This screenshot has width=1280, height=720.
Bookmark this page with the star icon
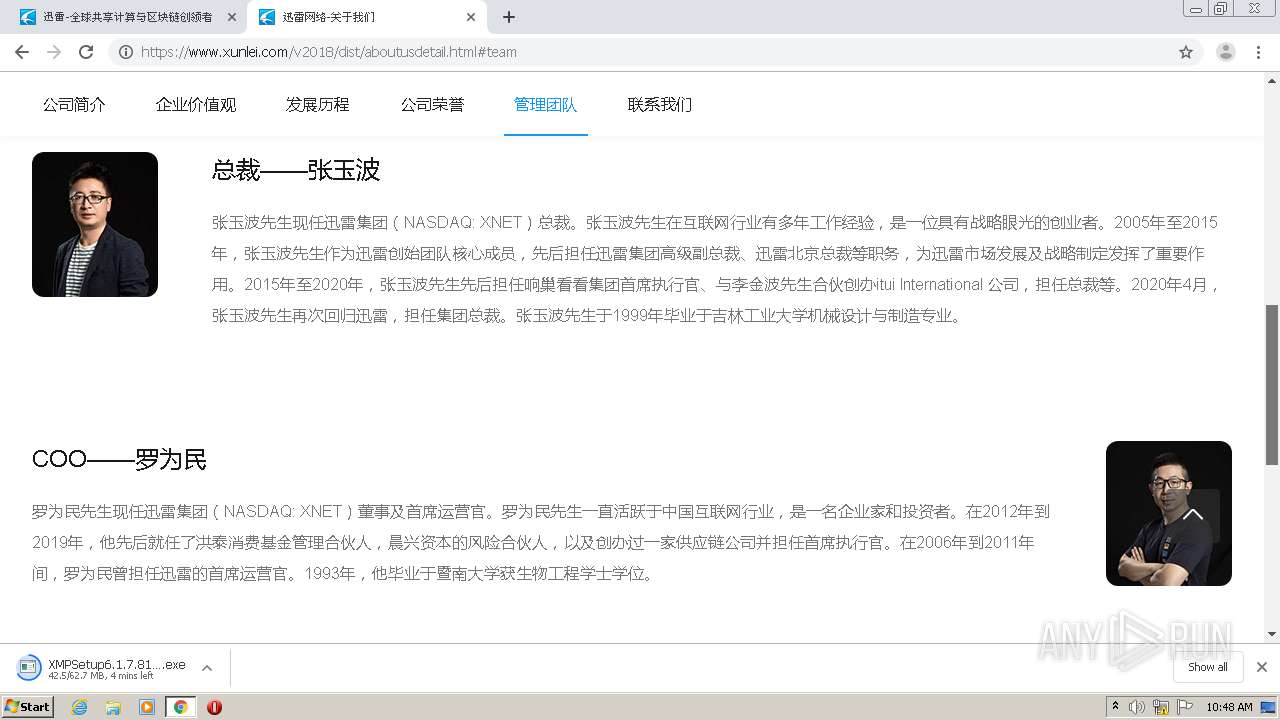pos(1186,52)
